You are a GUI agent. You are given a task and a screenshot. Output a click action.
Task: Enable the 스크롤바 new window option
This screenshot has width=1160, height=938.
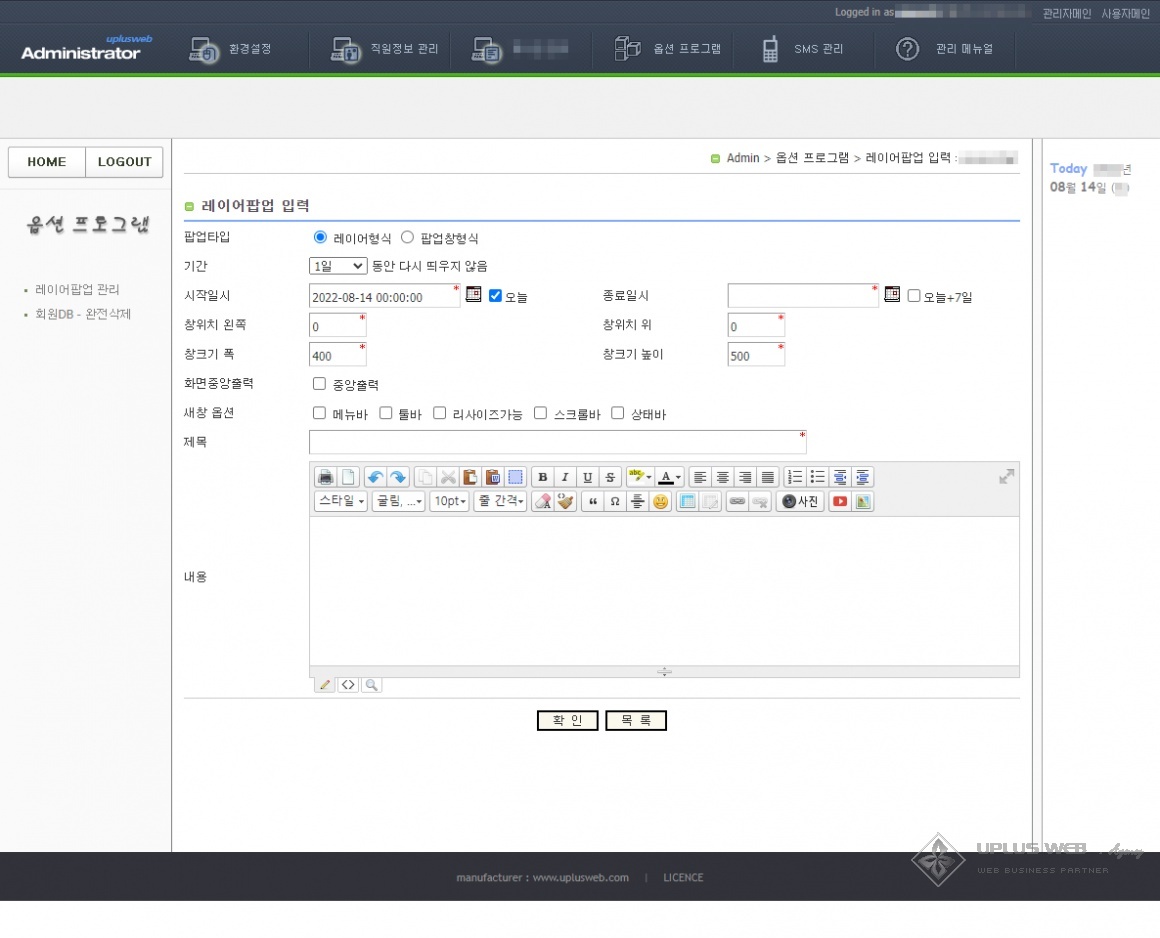pyautogui.click(x=540, y=413)
